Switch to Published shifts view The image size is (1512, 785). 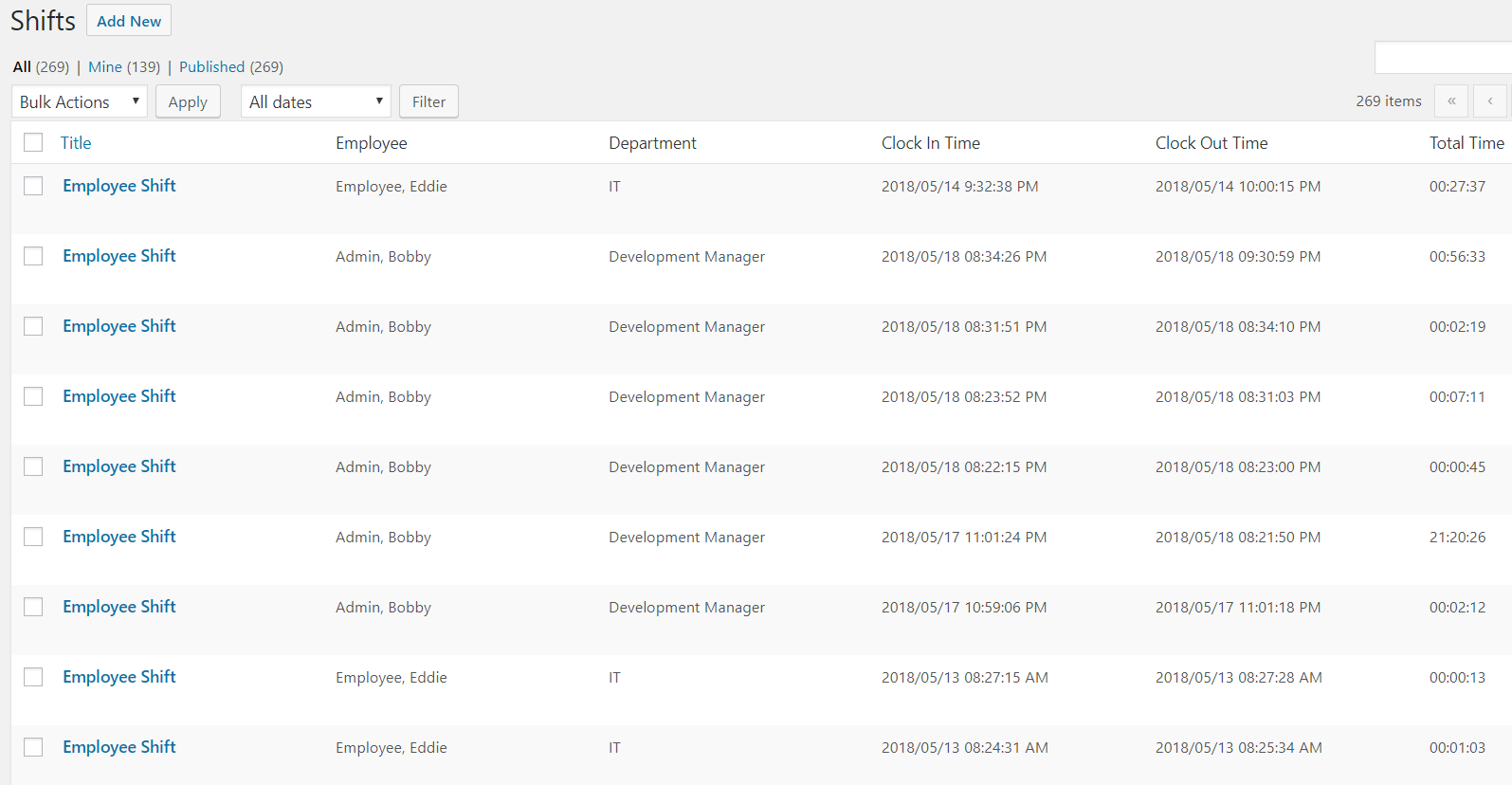[211, 67]
